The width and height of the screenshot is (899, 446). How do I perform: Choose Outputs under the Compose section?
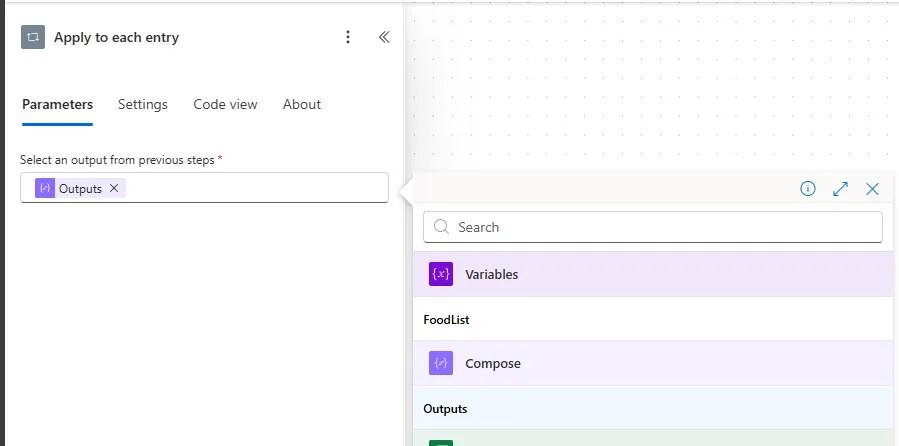click(445, 409)
